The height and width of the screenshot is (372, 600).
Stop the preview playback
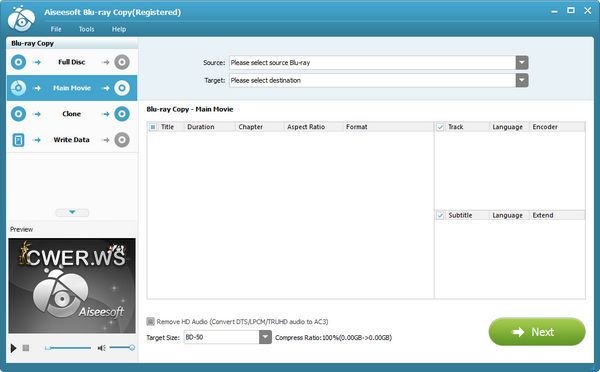pos(26,348)
